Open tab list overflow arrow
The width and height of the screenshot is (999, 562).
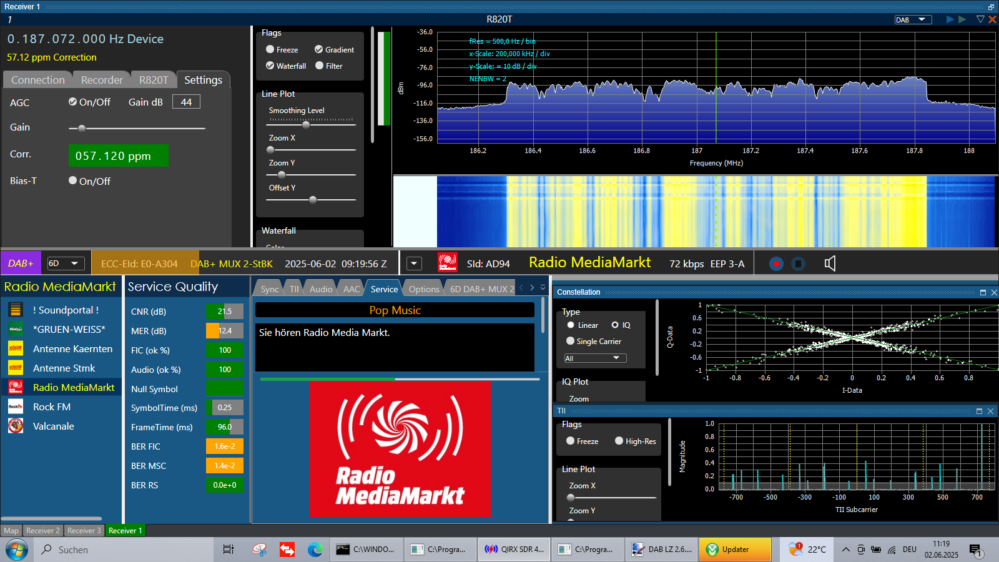click(x=543, y=288)
